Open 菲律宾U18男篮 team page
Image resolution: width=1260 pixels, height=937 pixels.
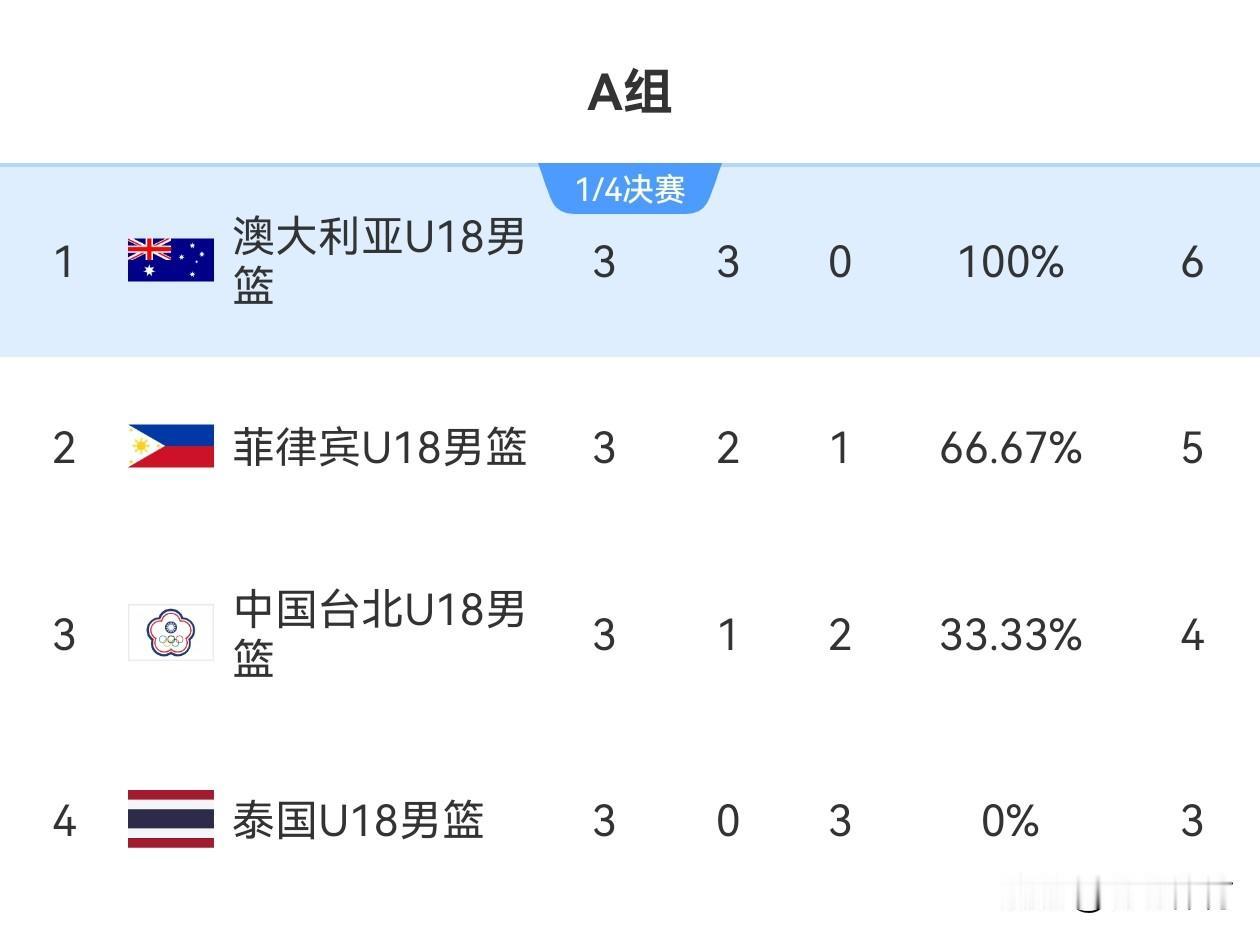point(379,447)
